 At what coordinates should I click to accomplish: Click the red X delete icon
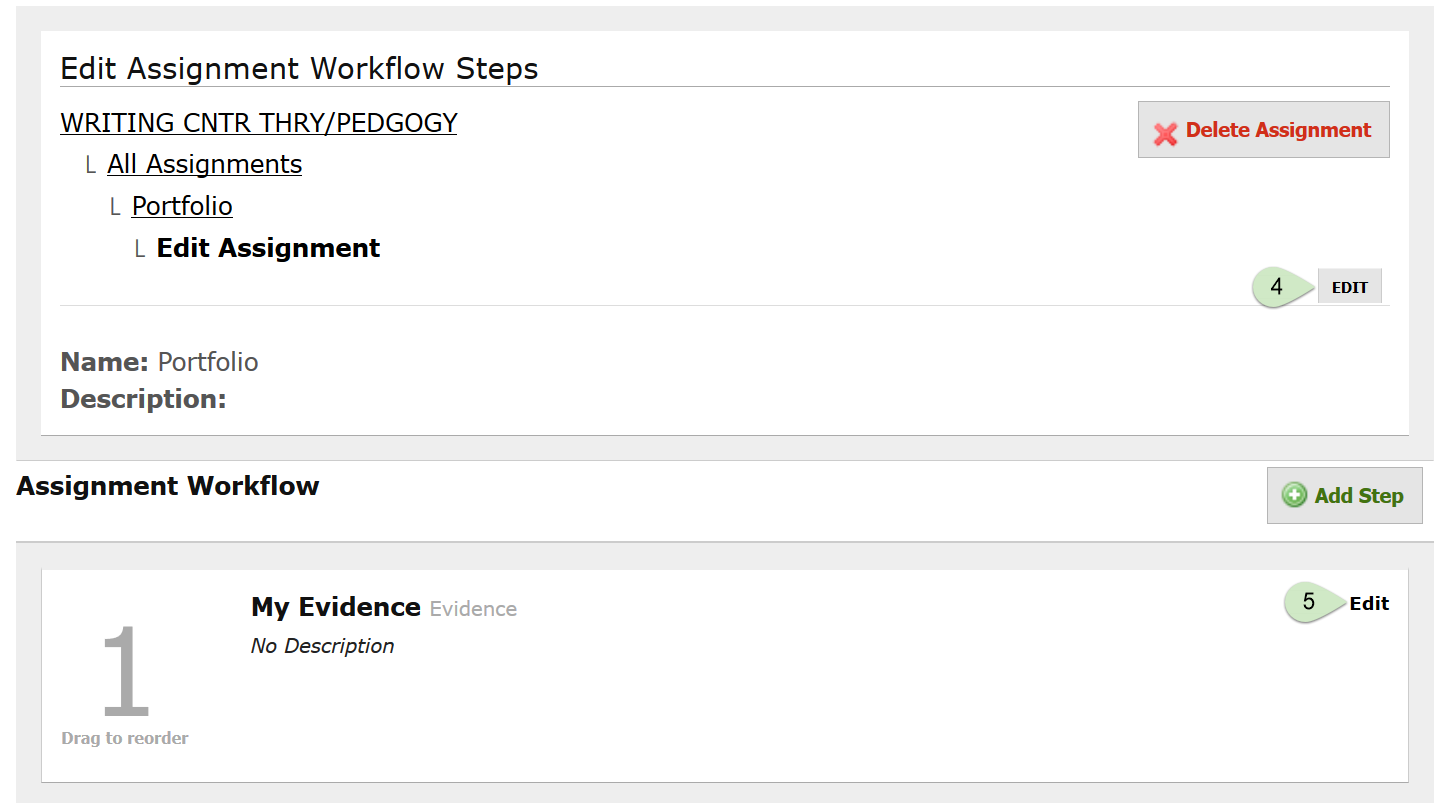[1165, 134]
